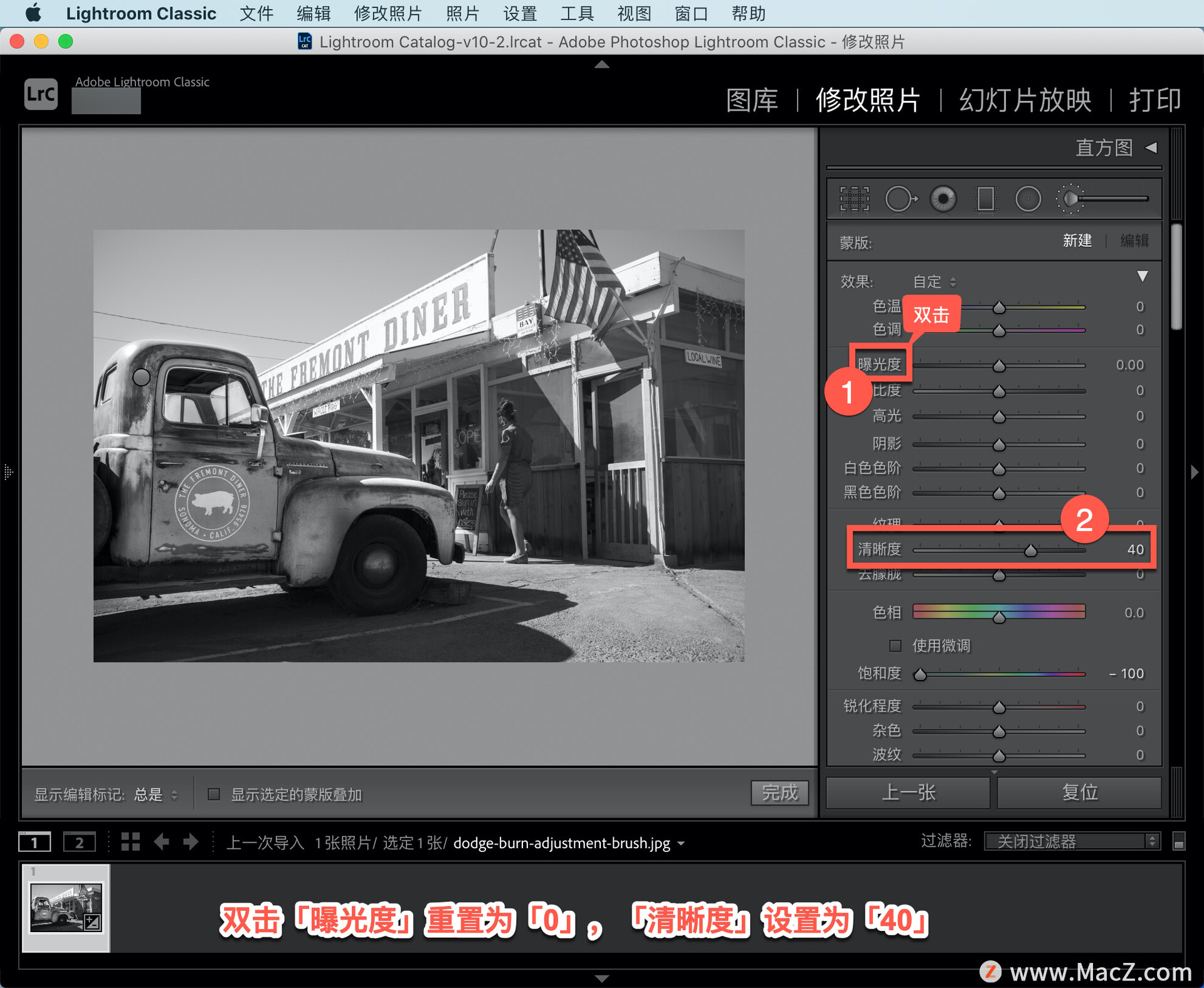This screenshot has width=1204, height=988.
Task: Enable show selected mask overlay checkbox
Action: point(214,794)
